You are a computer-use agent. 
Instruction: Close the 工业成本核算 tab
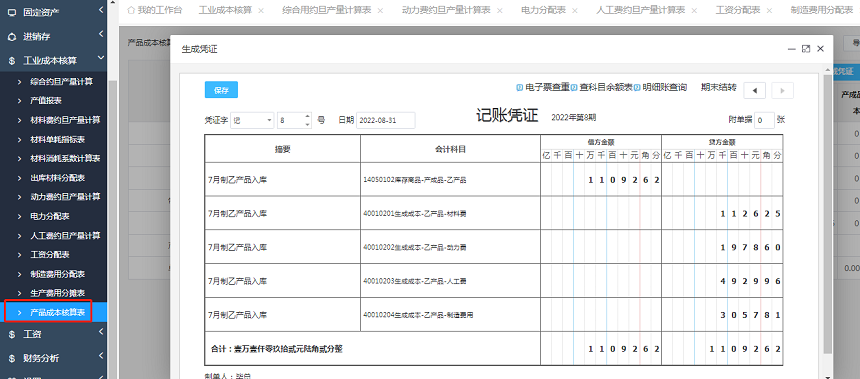click(x=261, y=10)
